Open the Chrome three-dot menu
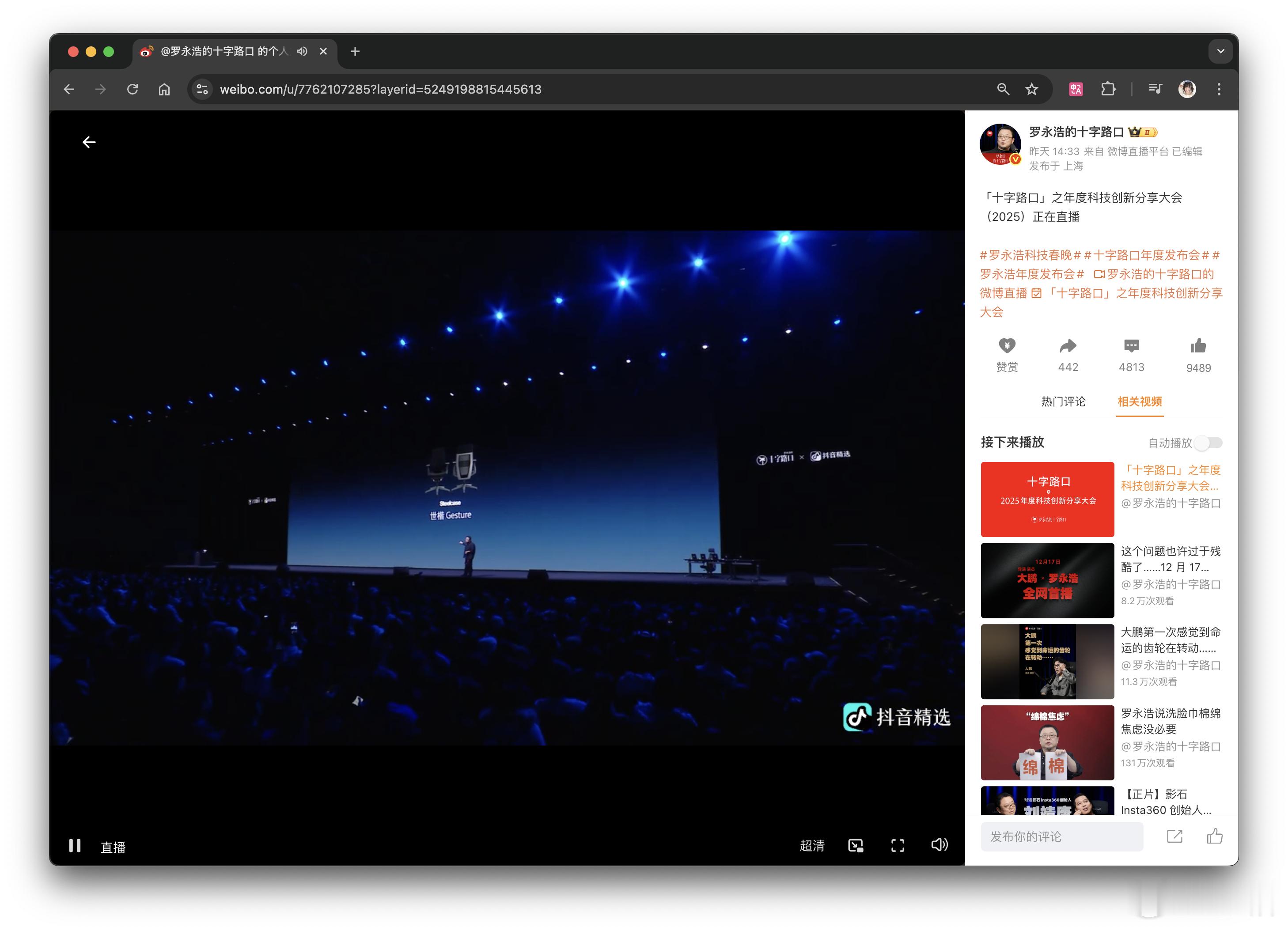The width and height of the screenshot is (1288, 931). [1219, 89]
